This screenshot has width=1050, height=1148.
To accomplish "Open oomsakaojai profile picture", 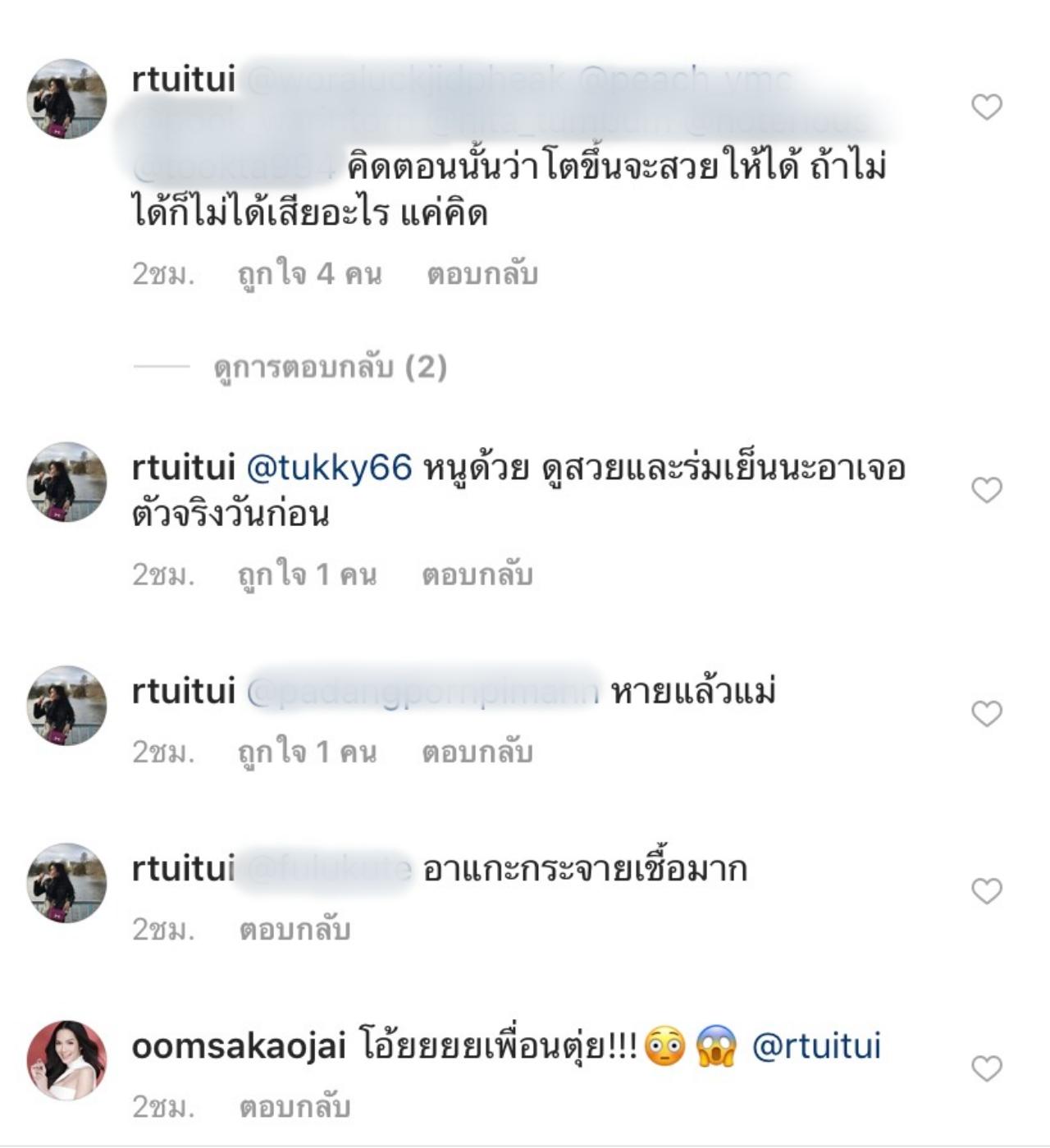I will 67,1059.
